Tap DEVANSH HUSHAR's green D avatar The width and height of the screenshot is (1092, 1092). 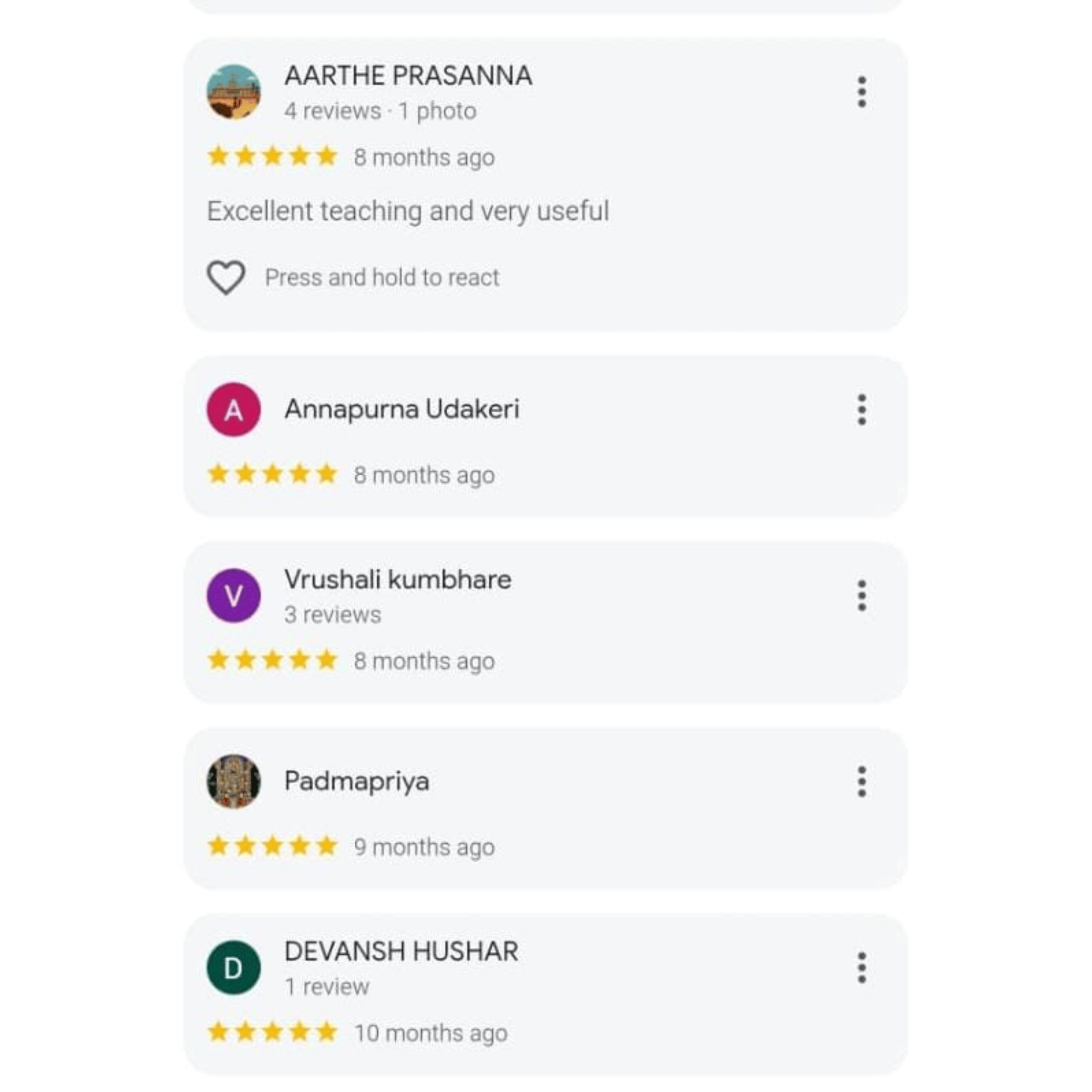tap(233, 968)
